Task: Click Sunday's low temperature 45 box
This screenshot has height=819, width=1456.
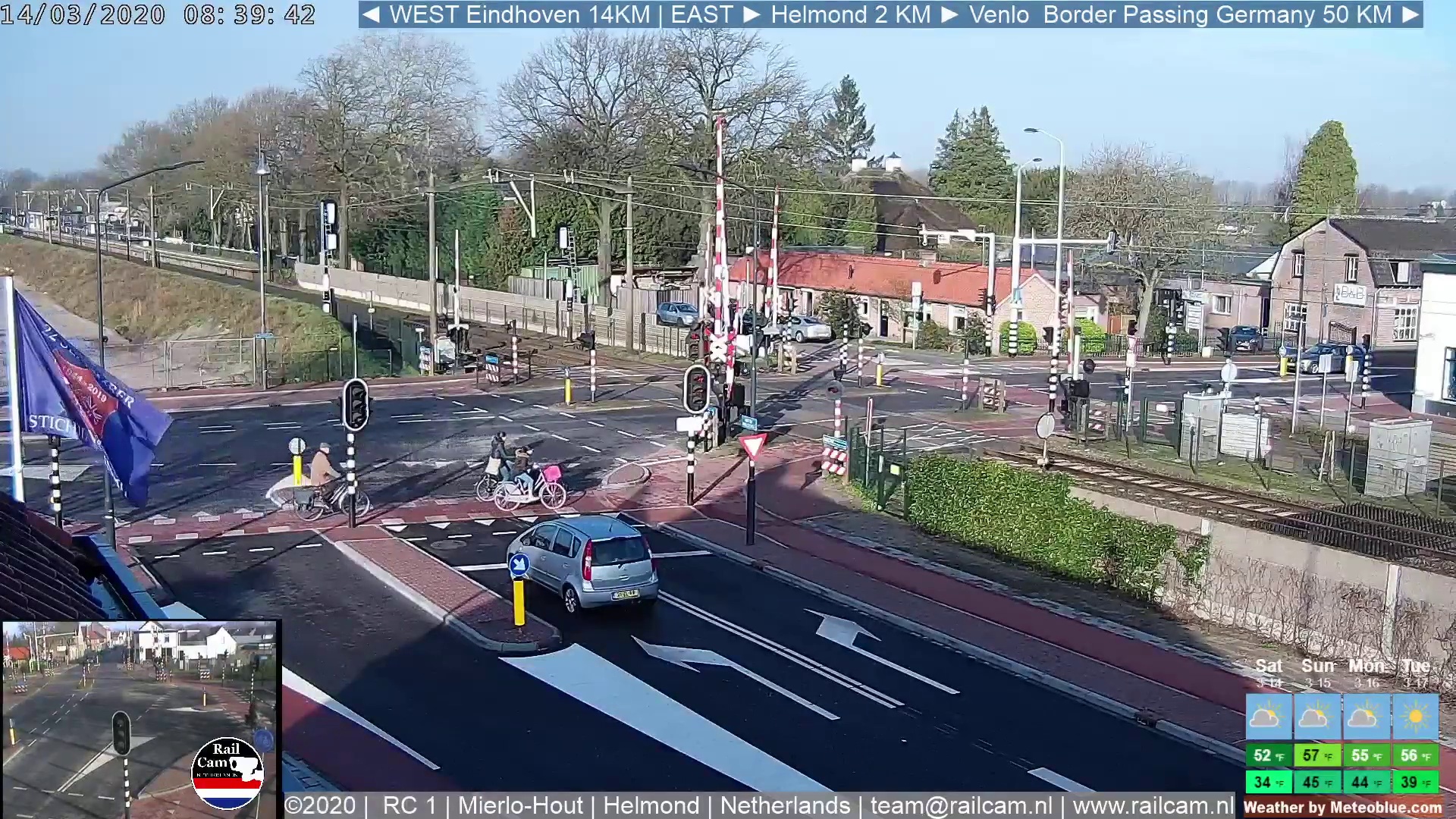Action: 1316,782
